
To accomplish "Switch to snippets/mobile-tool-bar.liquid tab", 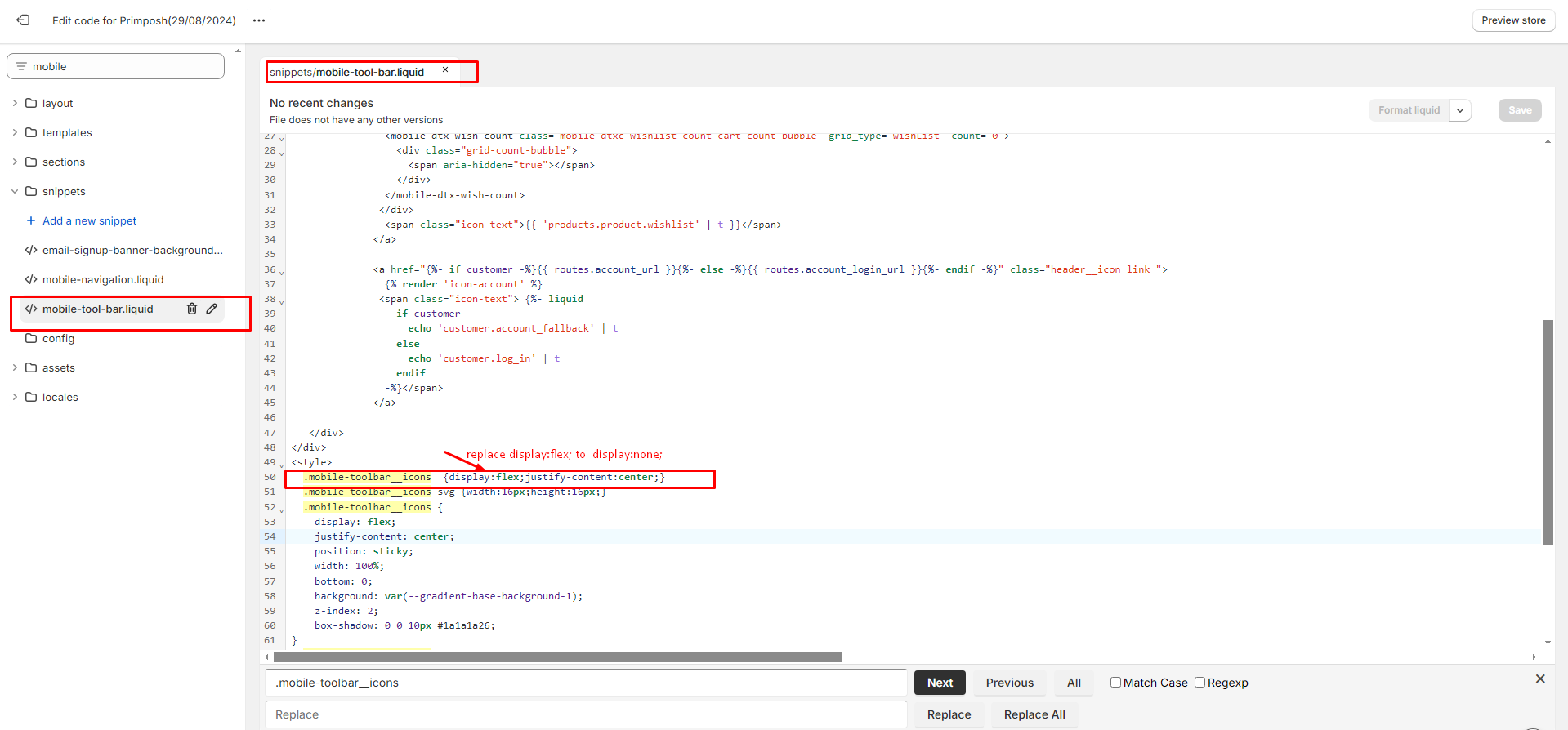I will pos(347,72).
